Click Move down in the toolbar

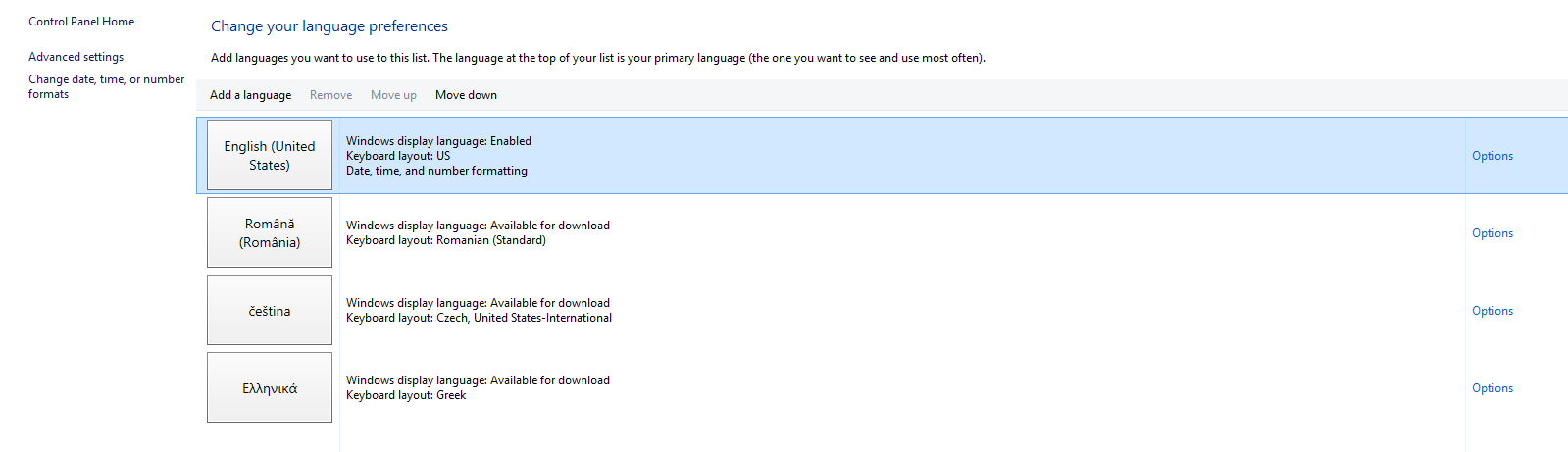click(466, 95)
